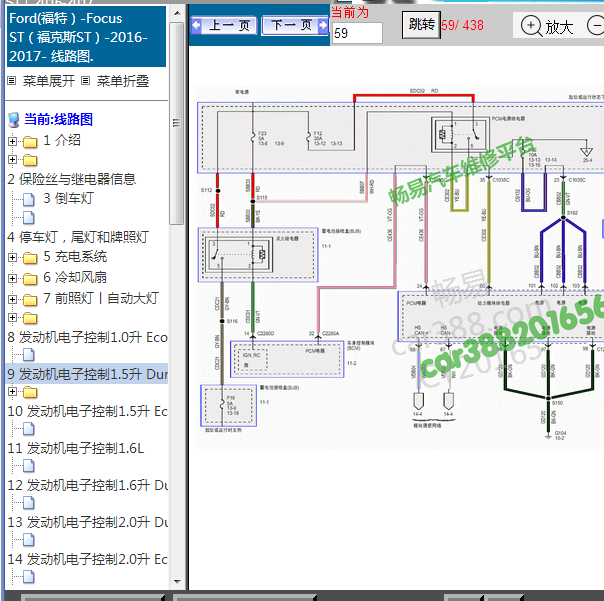The height and width of the screenshot is (601, 604).
Task: Click page icon above 12 发动机电子控制1.6升
Action: tap(29, 466)
